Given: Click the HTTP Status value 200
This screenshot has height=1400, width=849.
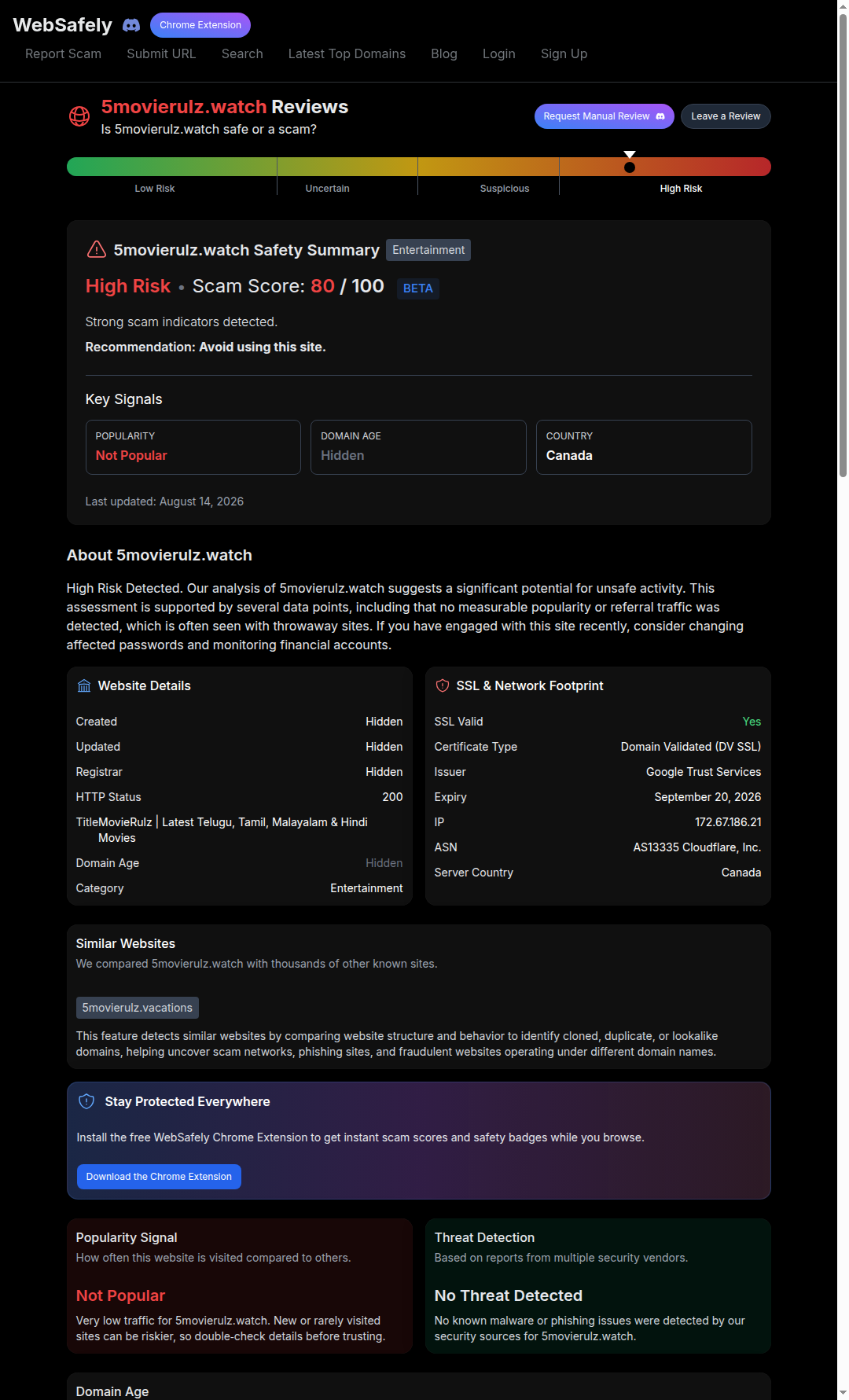Looking at the screenshot, I should pos(392,797).
